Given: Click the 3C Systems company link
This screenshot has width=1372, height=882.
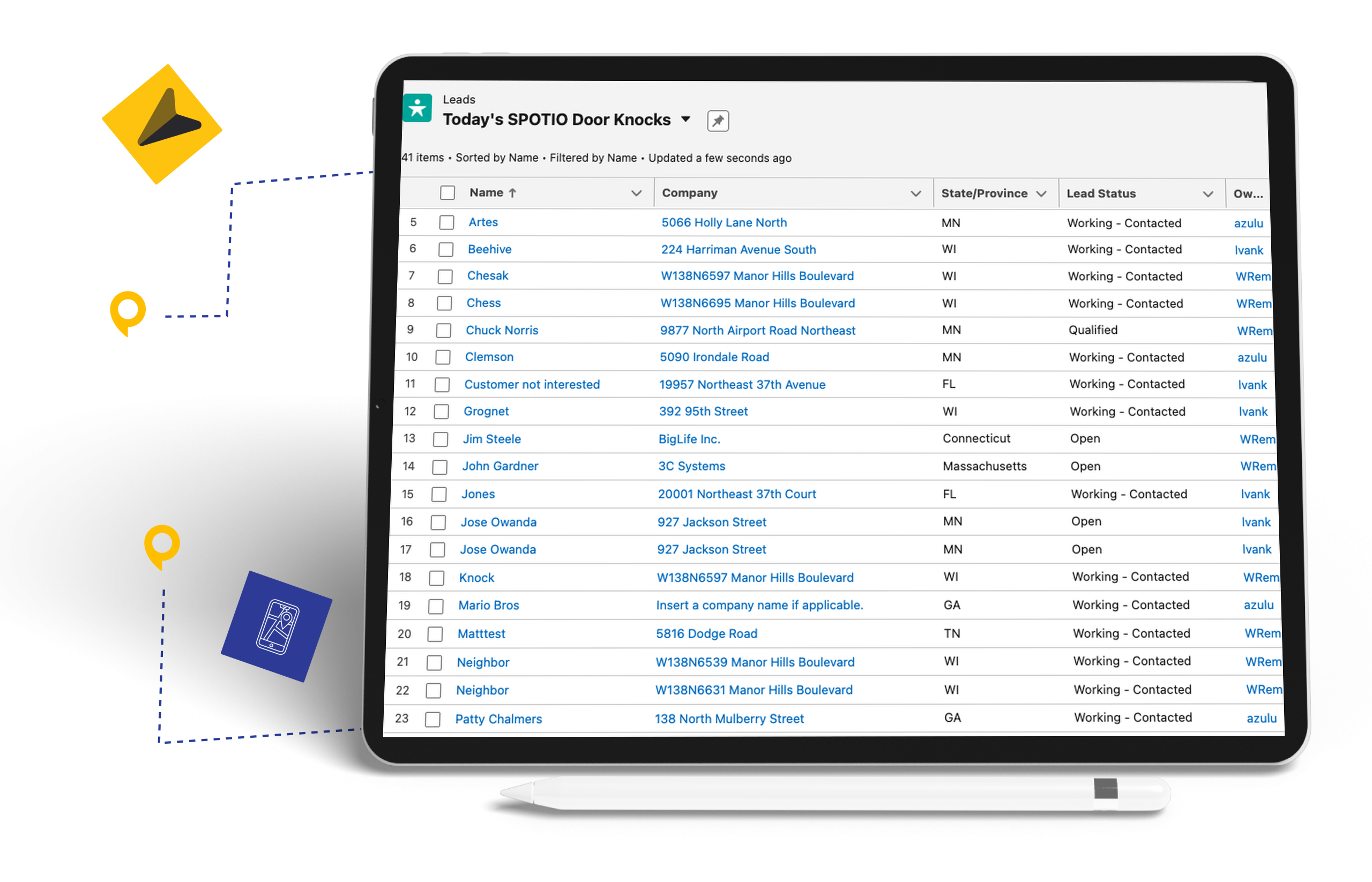Looking at the screenshot, I should (691, 466).
